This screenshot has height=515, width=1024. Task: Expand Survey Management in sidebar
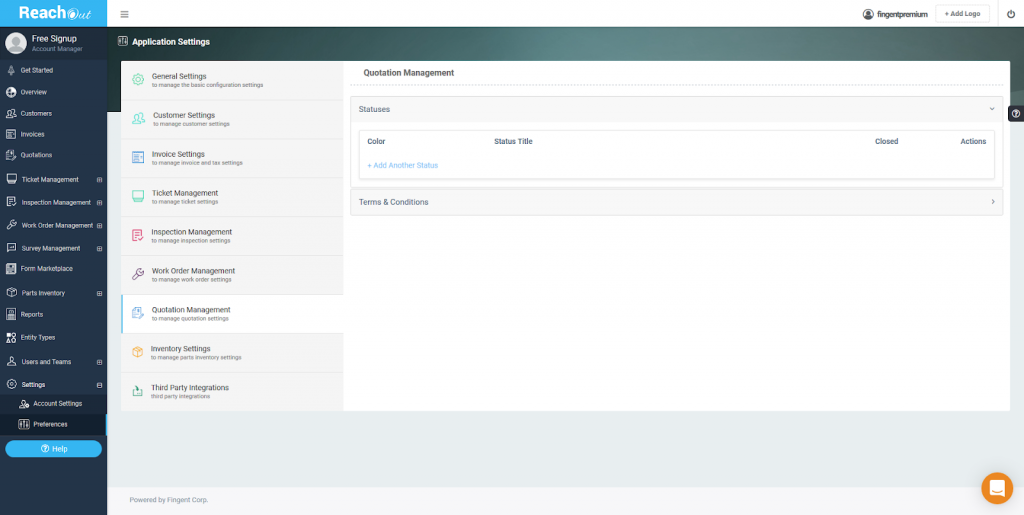[x=99, y=249]
